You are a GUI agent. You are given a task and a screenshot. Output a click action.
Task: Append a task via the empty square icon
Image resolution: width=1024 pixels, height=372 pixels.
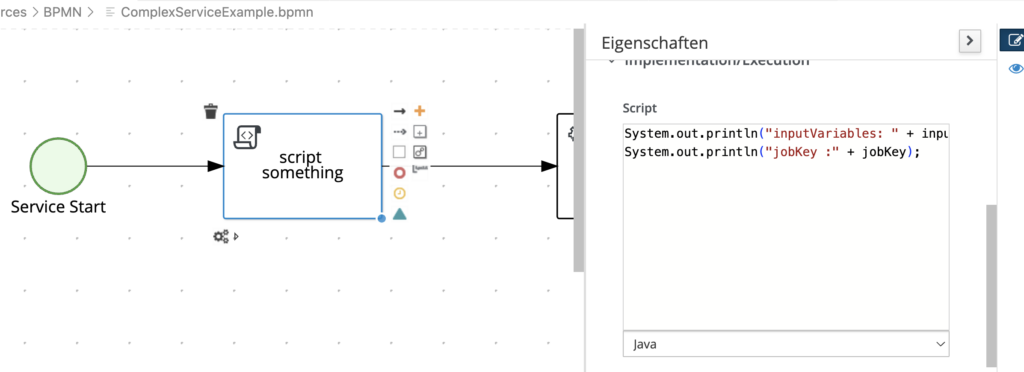pos(400,152)
